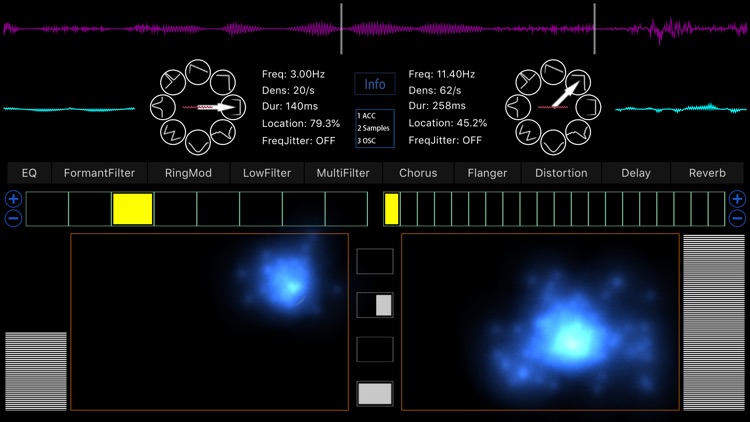Remove a step with left minus icon
Viewport: 750px width, 422px height.
(13, 218)
